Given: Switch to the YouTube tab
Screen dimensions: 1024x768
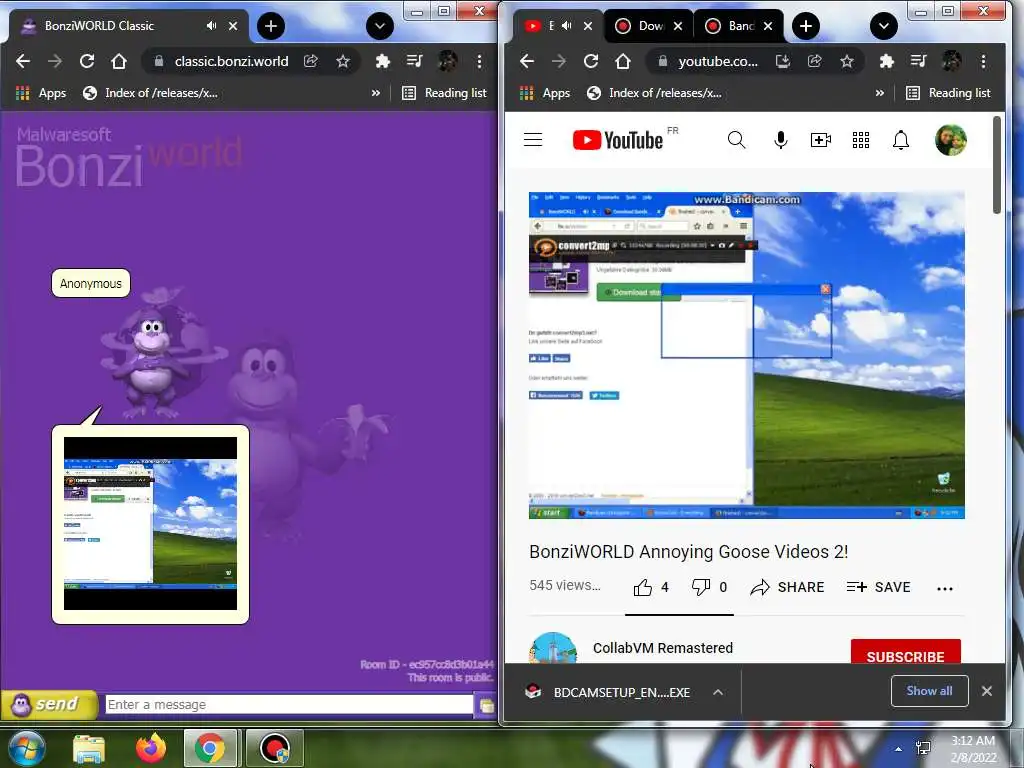Looking at the screenshot, I should (x=540, y=26).
